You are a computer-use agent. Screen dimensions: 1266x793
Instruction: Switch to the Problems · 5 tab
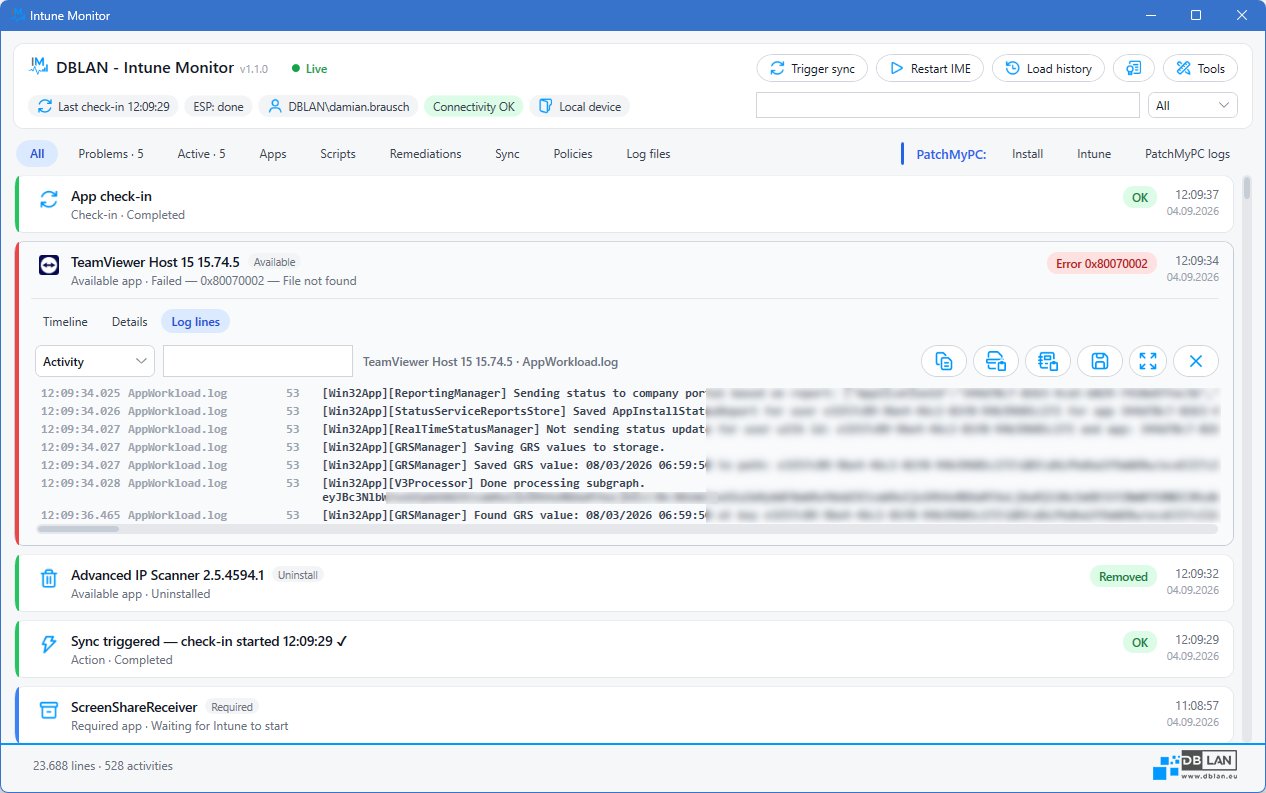point(111,154)
